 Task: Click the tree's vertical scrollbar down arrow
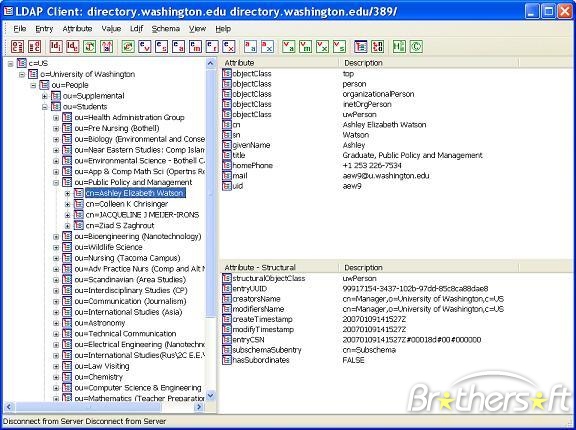[210, 395]
